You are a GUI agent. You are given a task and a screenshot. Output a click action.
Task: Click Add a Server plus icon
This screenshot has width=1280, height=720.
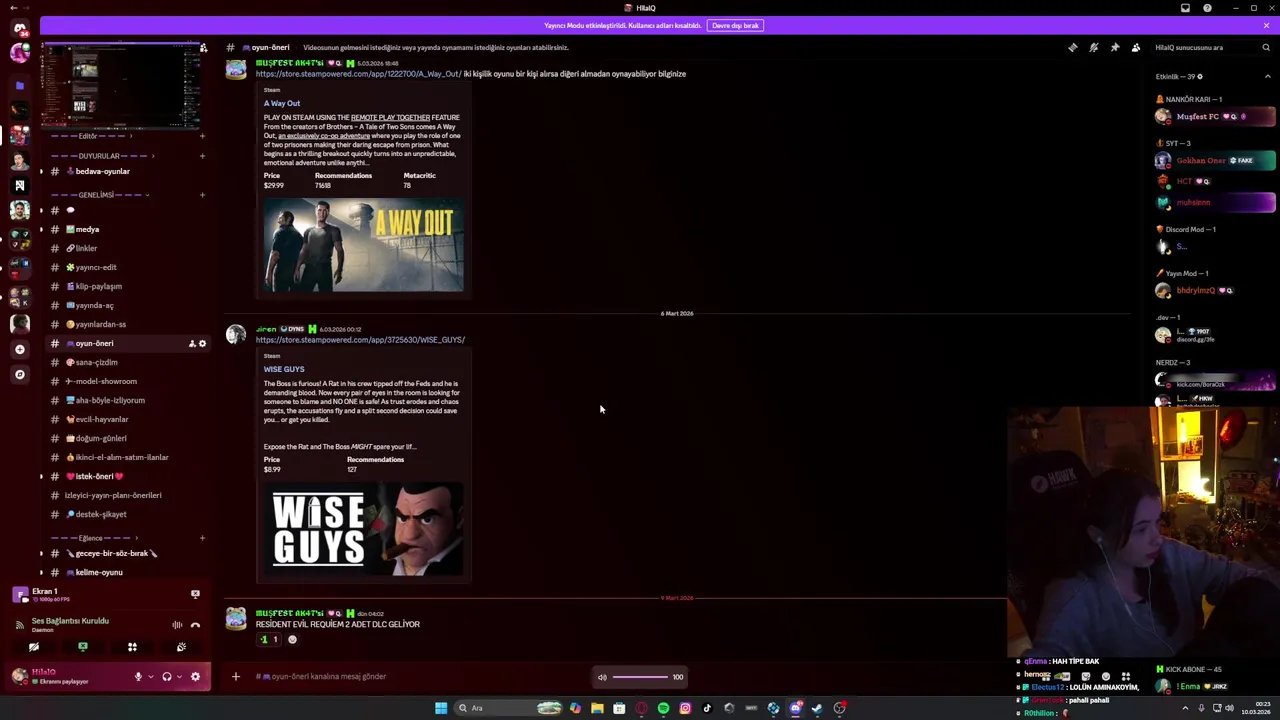point(20,349)
